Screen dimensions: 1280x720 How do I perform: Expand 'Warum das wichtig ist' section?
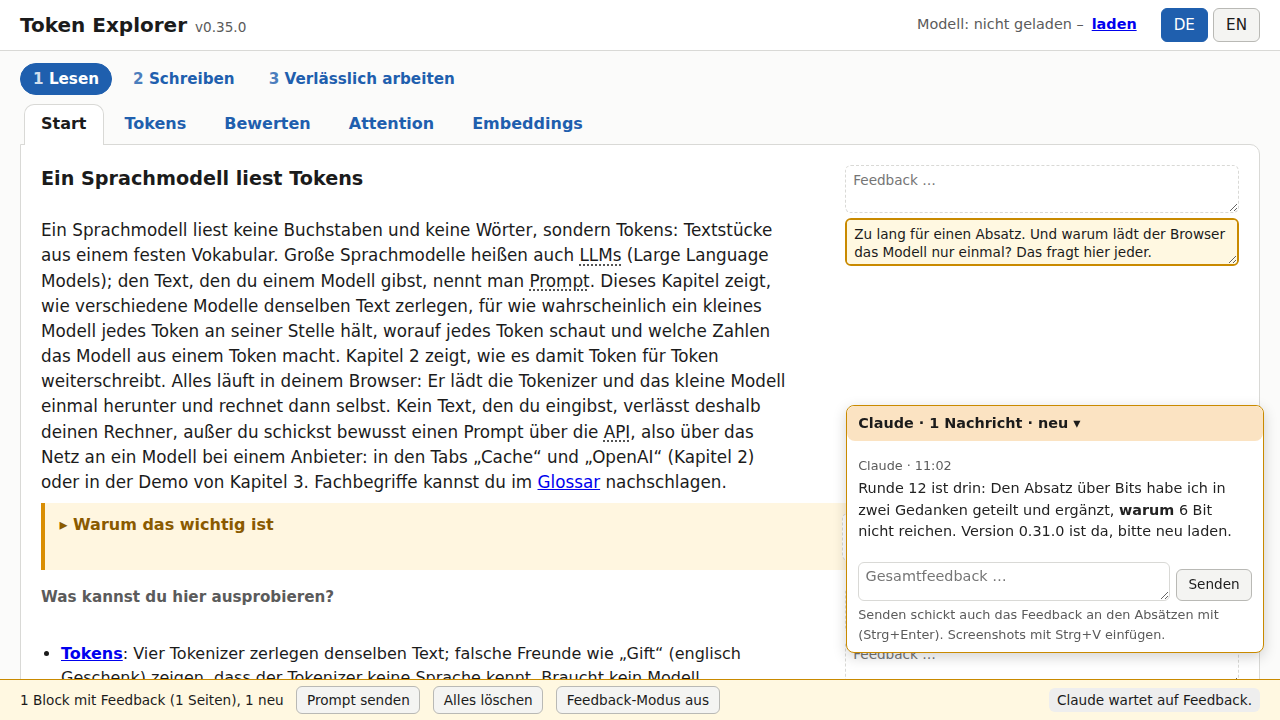point(166,525)
